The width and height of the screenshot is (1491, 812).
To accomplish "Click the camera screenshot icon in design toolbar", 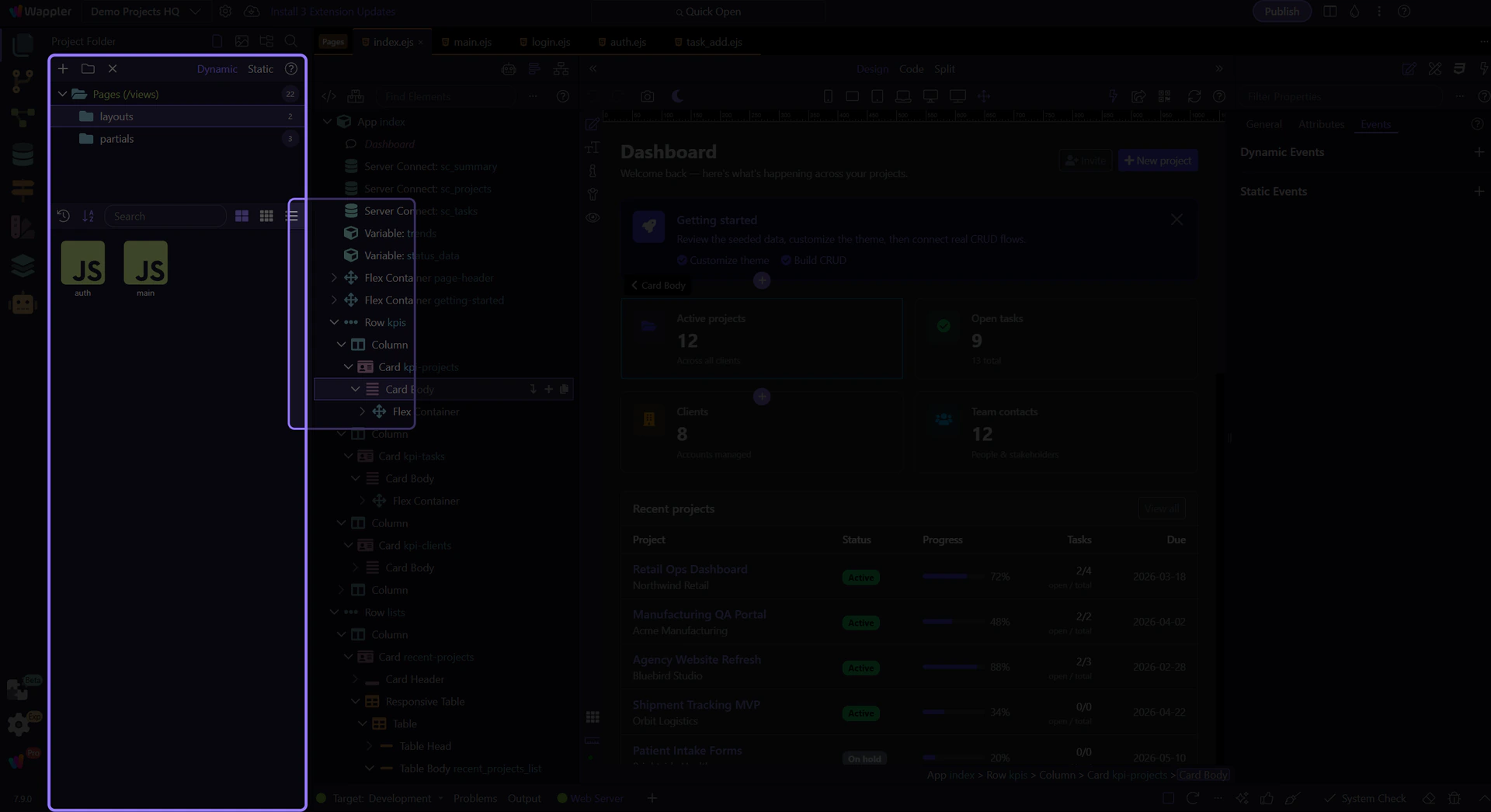I will tap(647, 96).
